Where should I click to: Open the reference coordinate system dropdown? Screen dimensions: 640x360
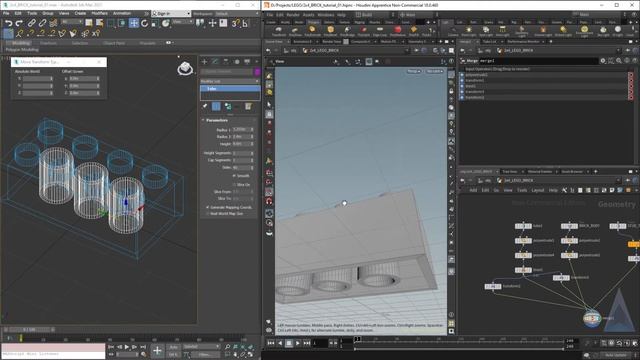click(x=182, y=21)
